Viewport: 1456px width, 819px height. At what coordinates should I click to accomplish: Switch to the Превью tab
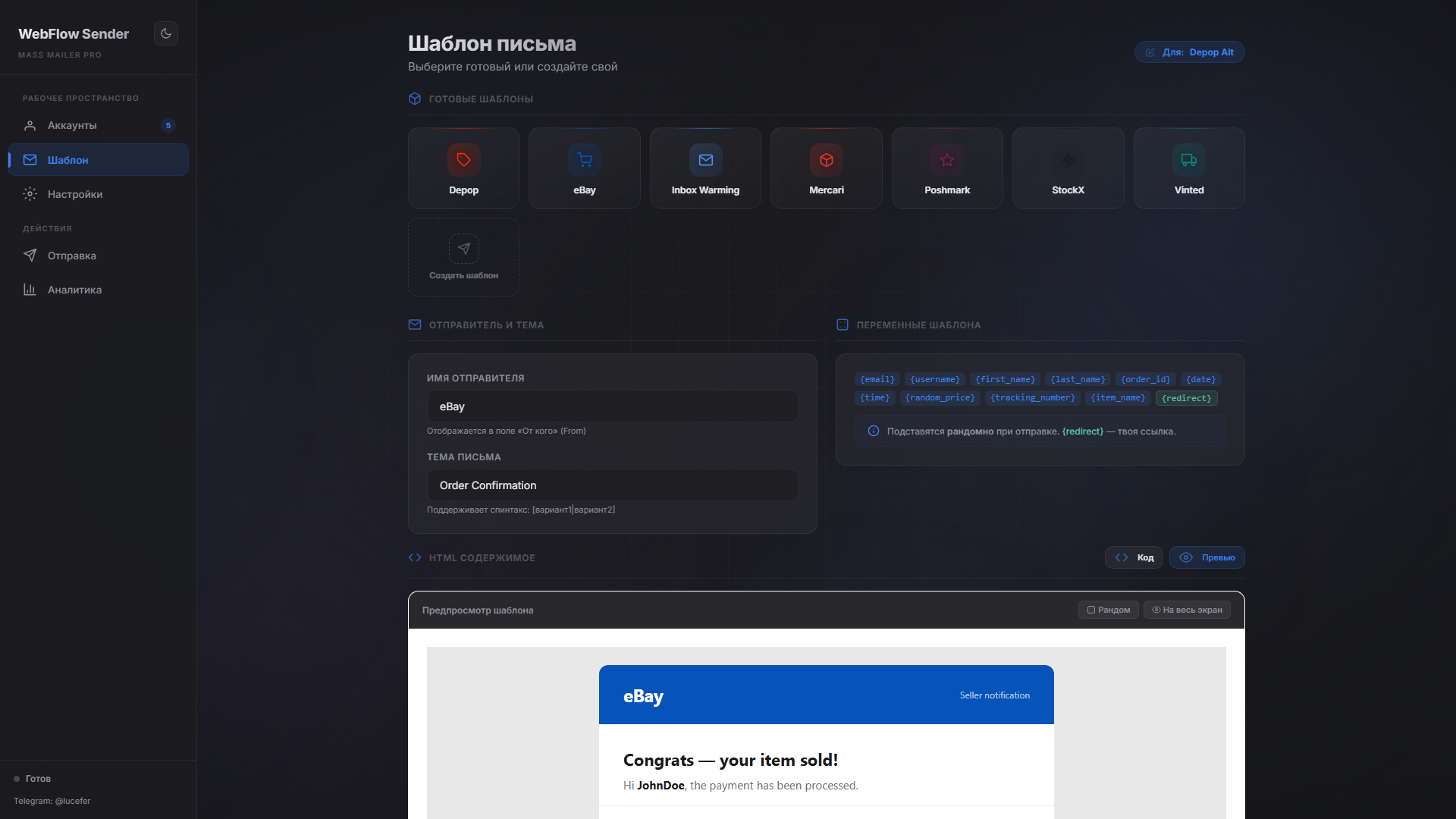point(1207,557)
